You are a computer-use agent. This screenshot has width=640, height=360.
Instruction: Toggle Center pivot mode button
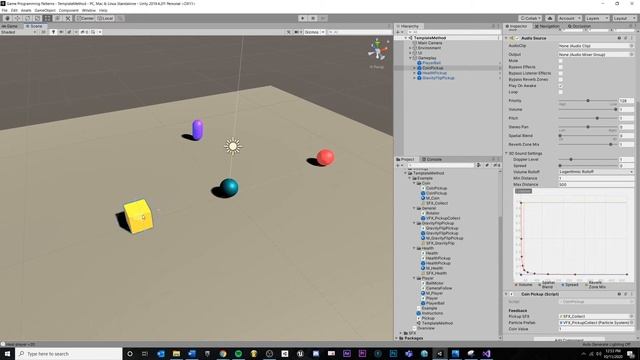point(85,18)
